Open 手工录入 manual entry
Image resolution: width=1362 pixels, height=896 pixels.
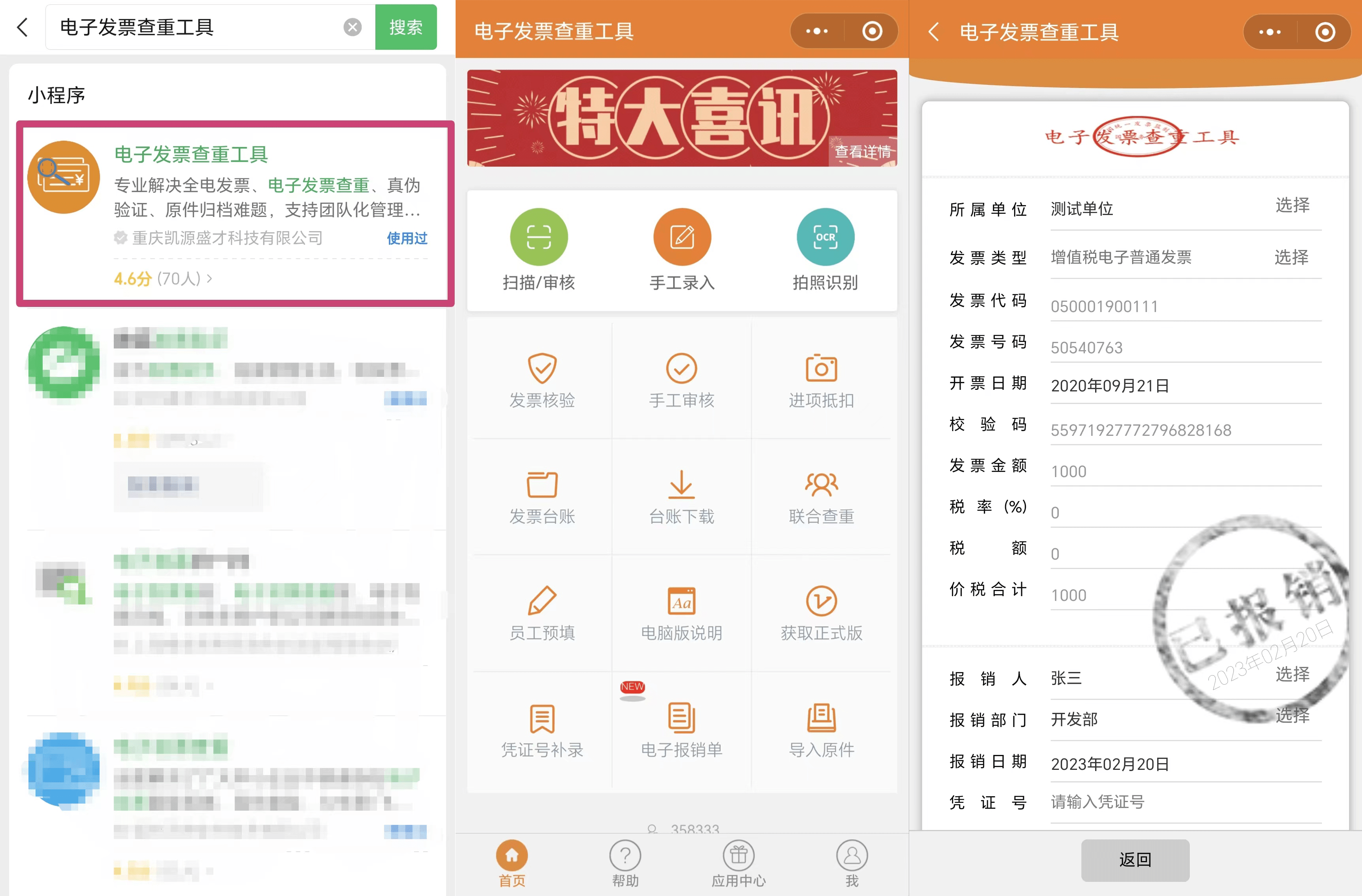click(682, 250)
